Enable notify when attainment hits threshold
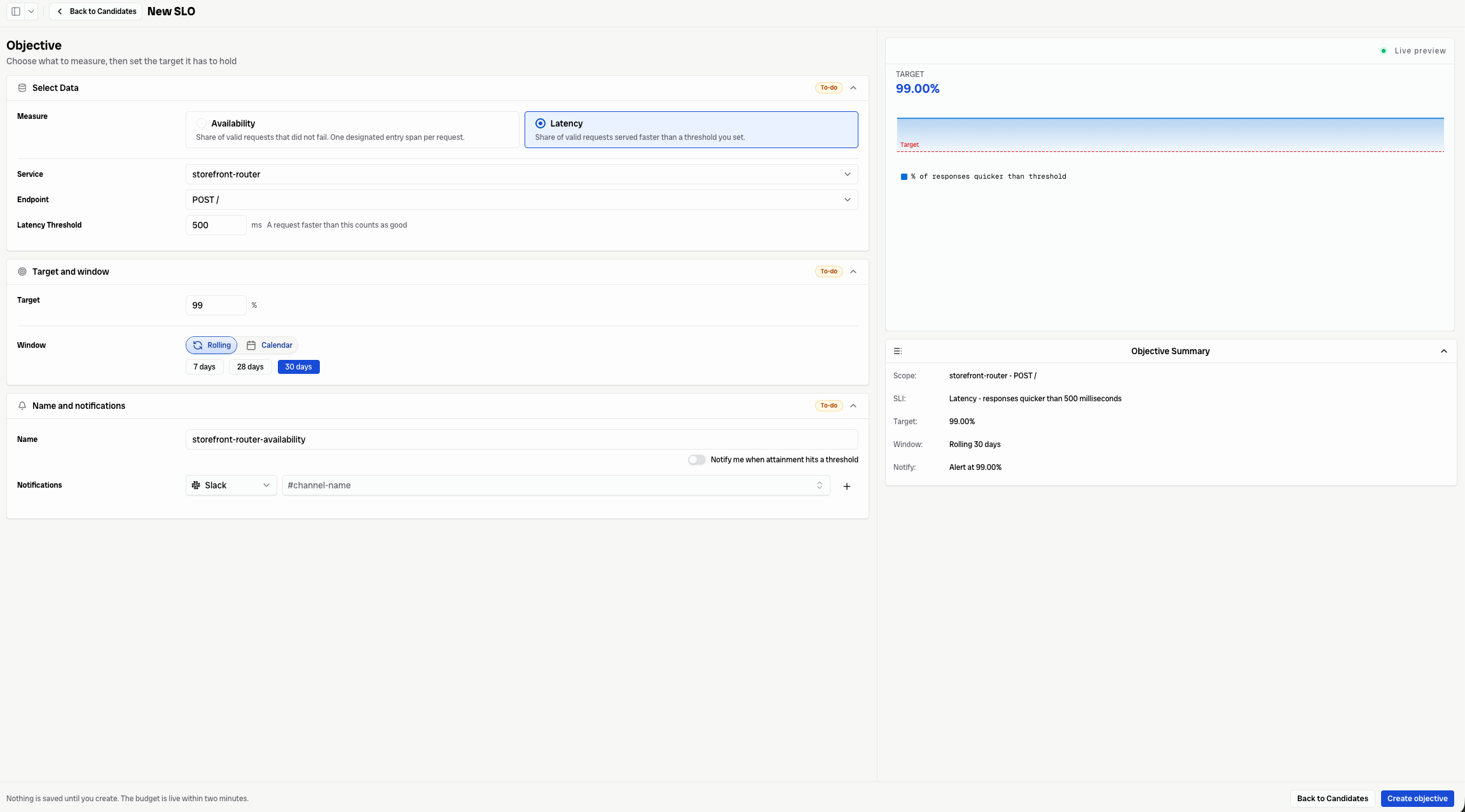 (697, 460)
